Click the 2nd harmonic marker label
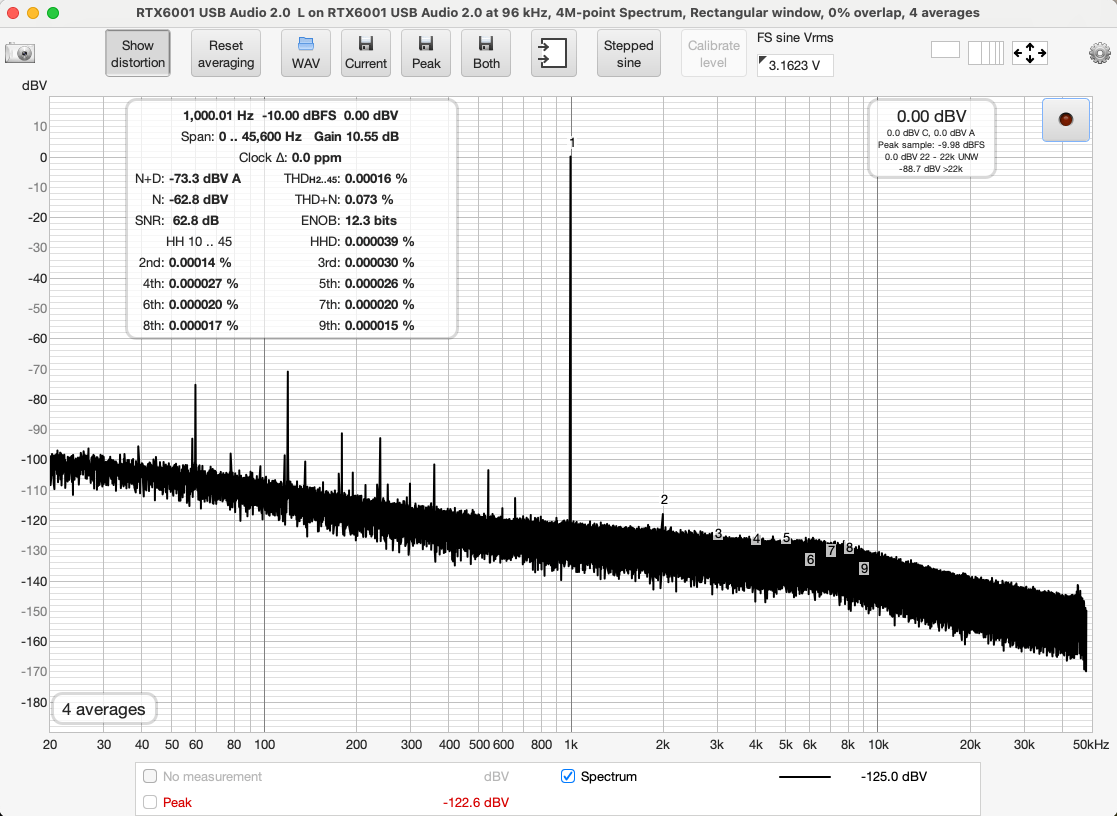This screenshot has width=1117, height=816. tap(664, 500)
